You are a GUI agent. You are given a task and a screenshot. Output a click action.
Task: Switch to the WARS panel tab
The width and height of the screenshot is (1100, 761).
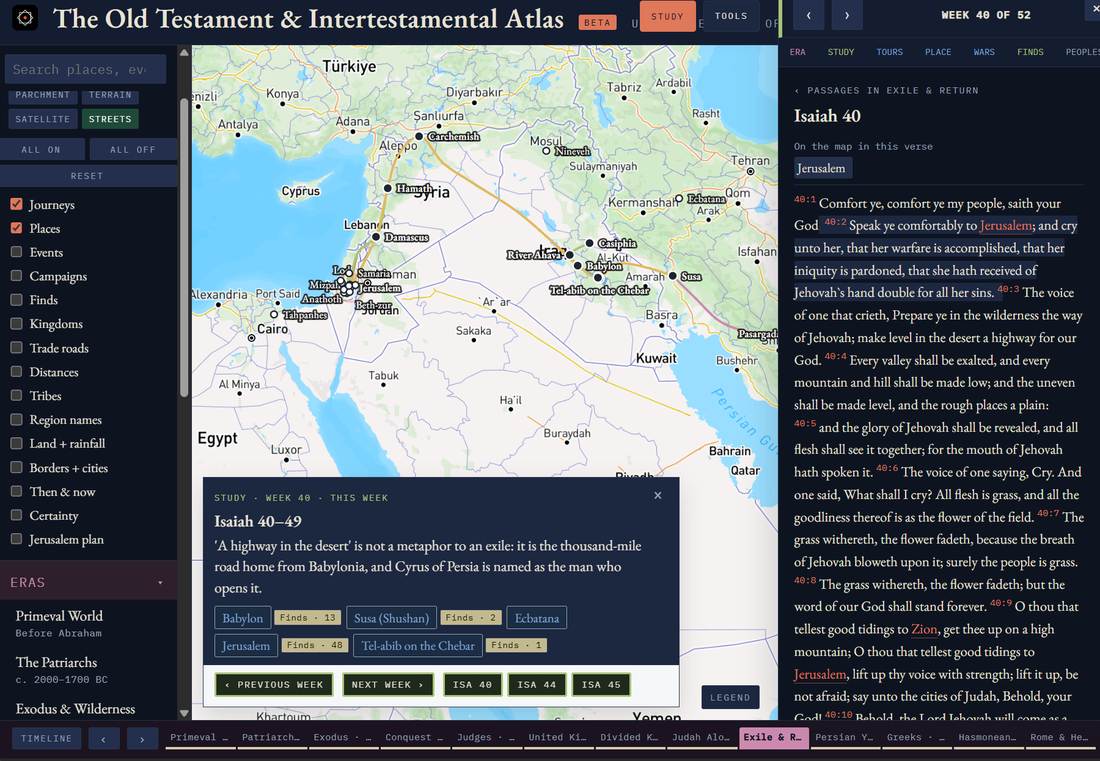point(984,52)
